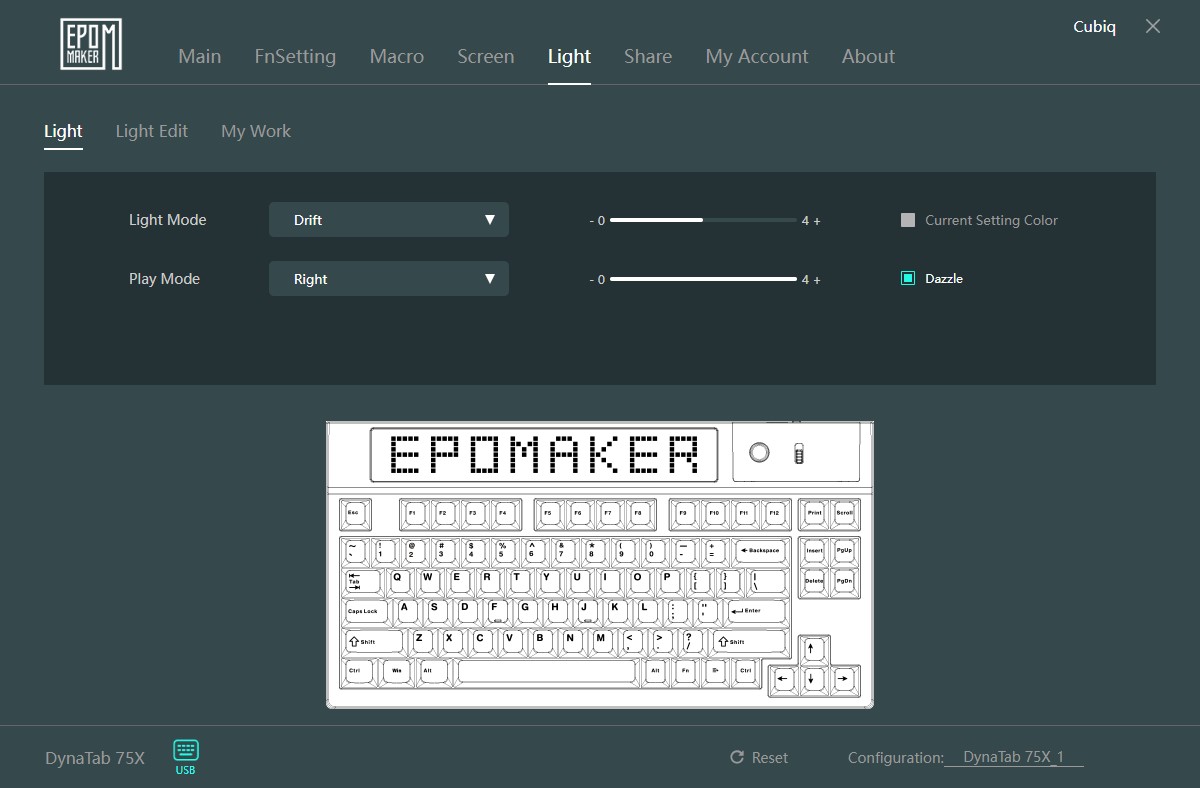Open the My Account tab
1200x788 pixels.
(x=757, y=57)
